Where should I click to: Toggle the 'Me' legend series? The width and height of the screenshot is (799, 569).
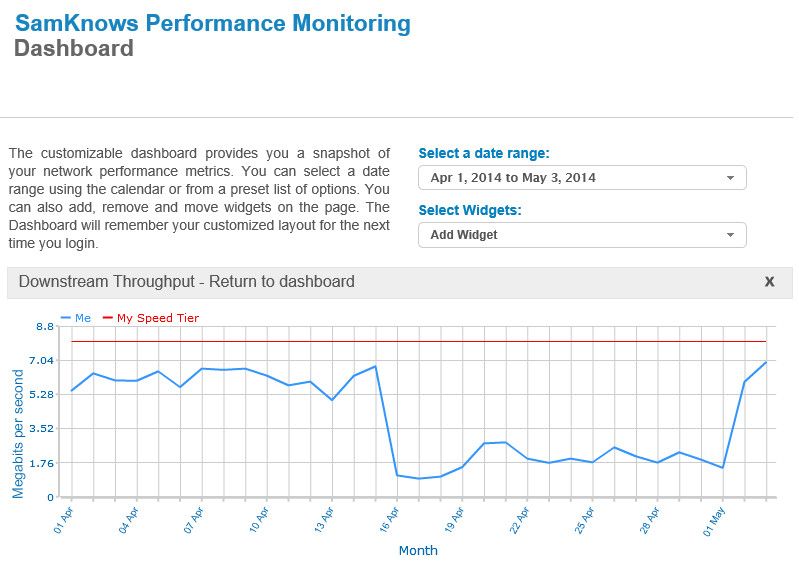click(76, 318)
